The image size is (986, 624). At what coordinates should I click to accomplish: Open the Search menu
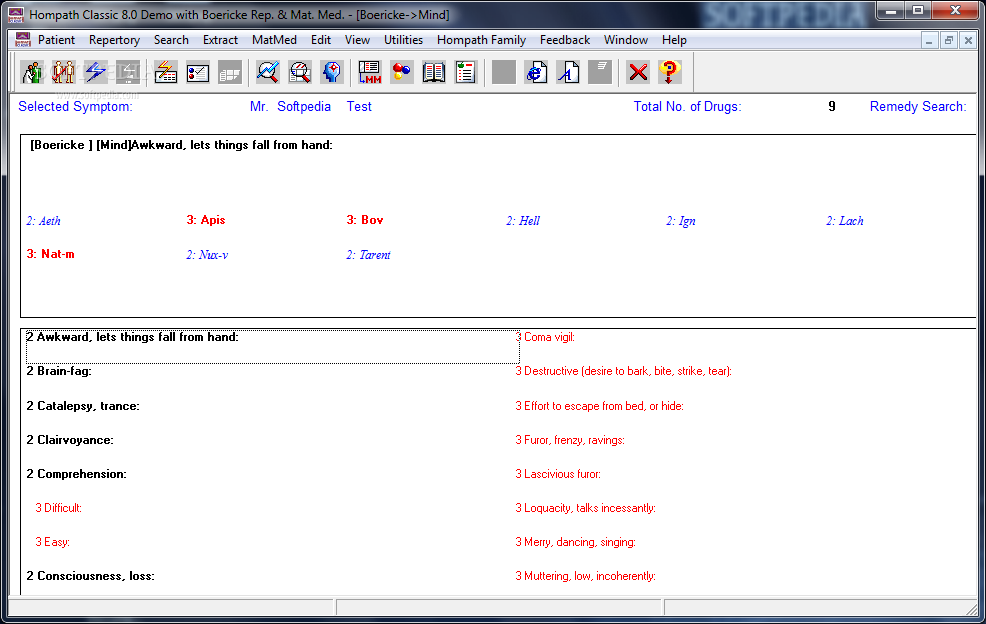click(x=171, y=40)
